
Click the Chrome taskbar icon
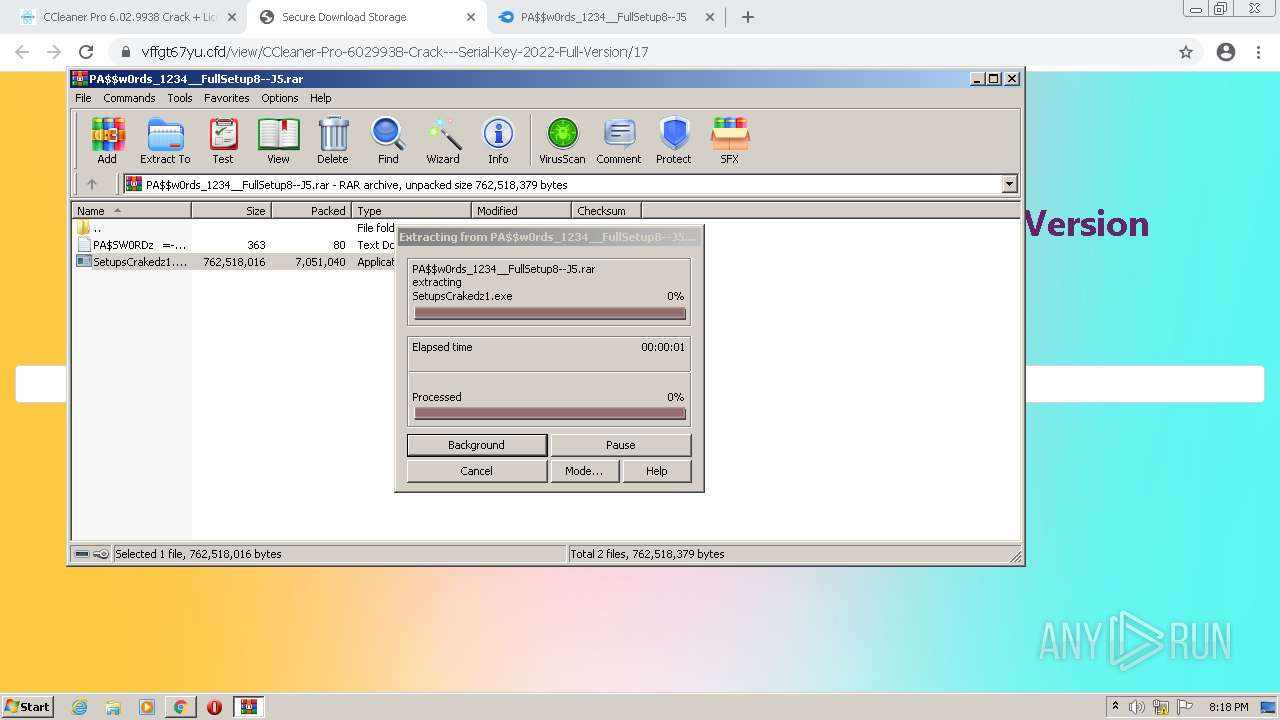point(180,707)
